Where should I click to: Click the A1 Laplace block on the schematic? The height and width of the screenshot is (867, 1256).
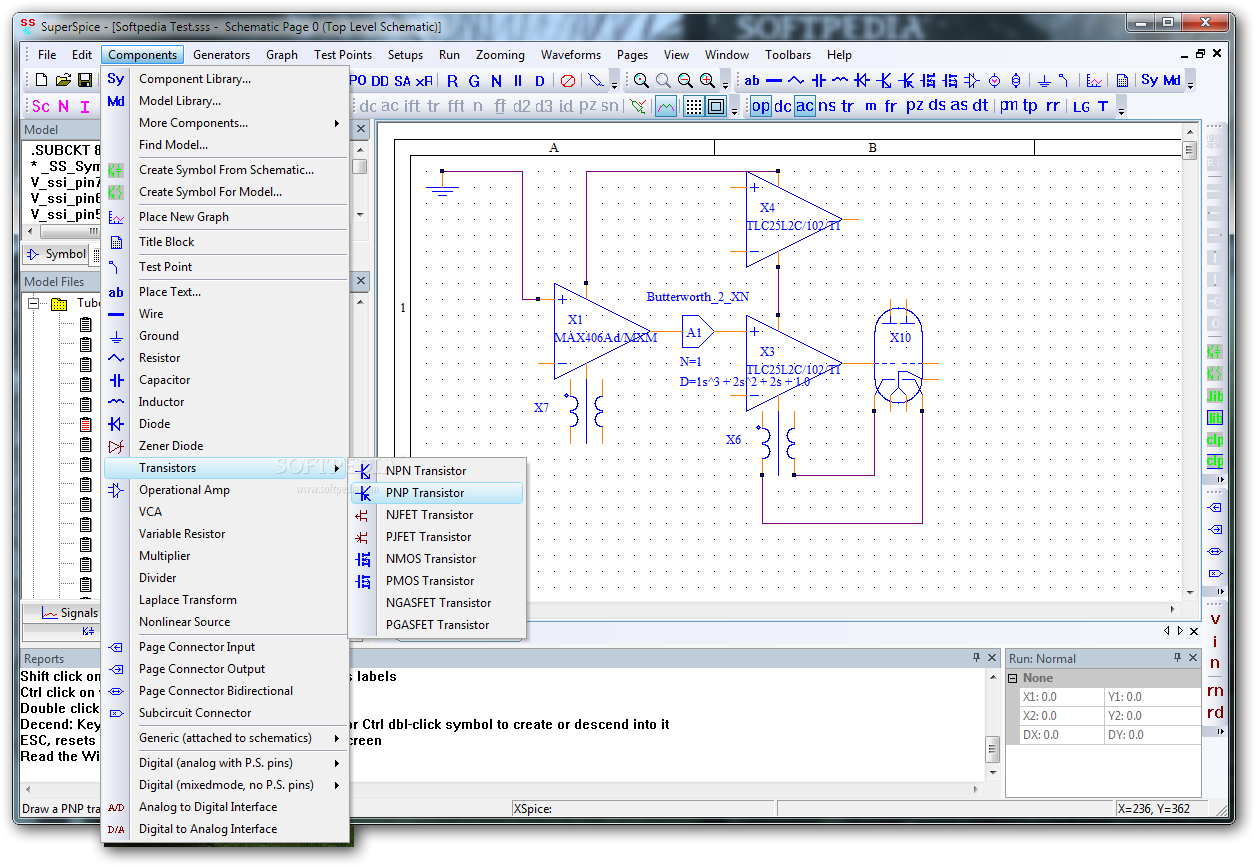point(698,331)
